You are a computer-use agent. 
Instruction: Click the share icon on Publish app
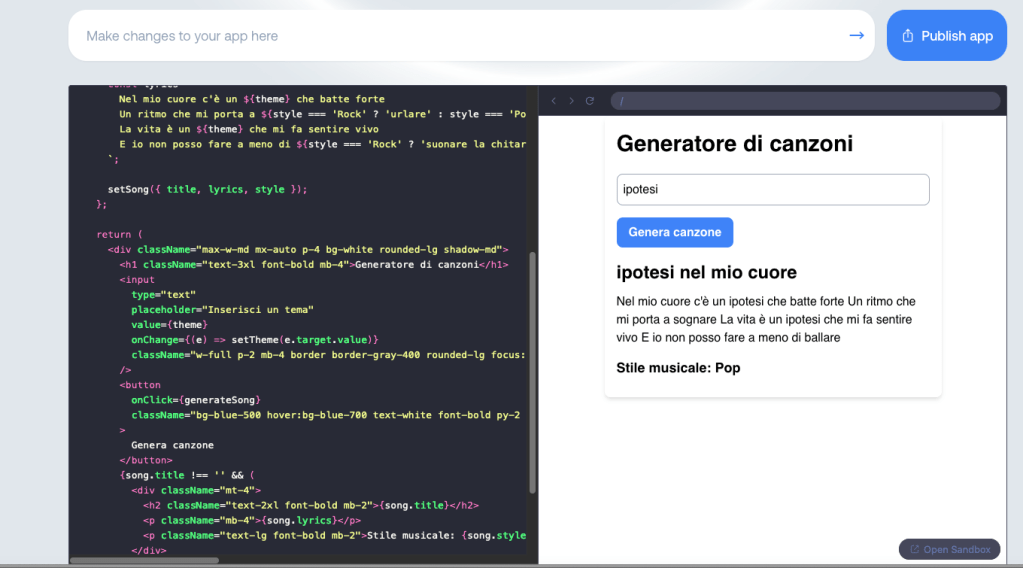pyautogui.click(x=908, y=36)
